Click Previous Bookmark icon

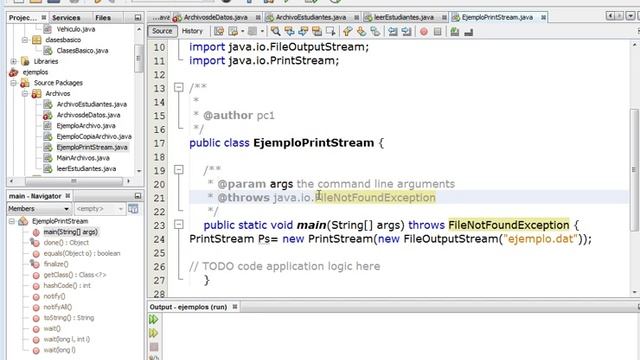(347, 31)
